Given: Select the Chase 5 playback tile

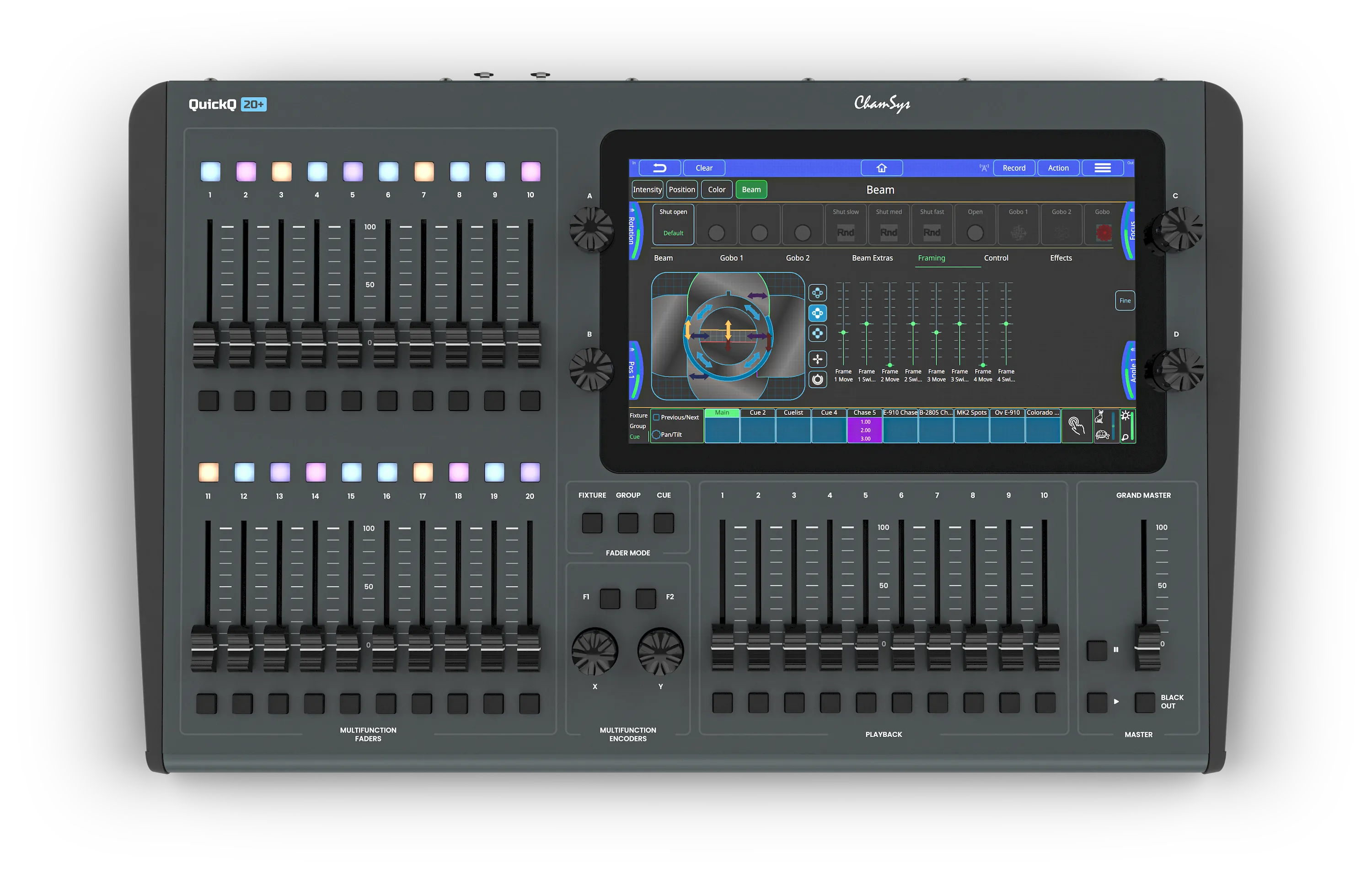Looking at the screenshot, I should [864, 426].
